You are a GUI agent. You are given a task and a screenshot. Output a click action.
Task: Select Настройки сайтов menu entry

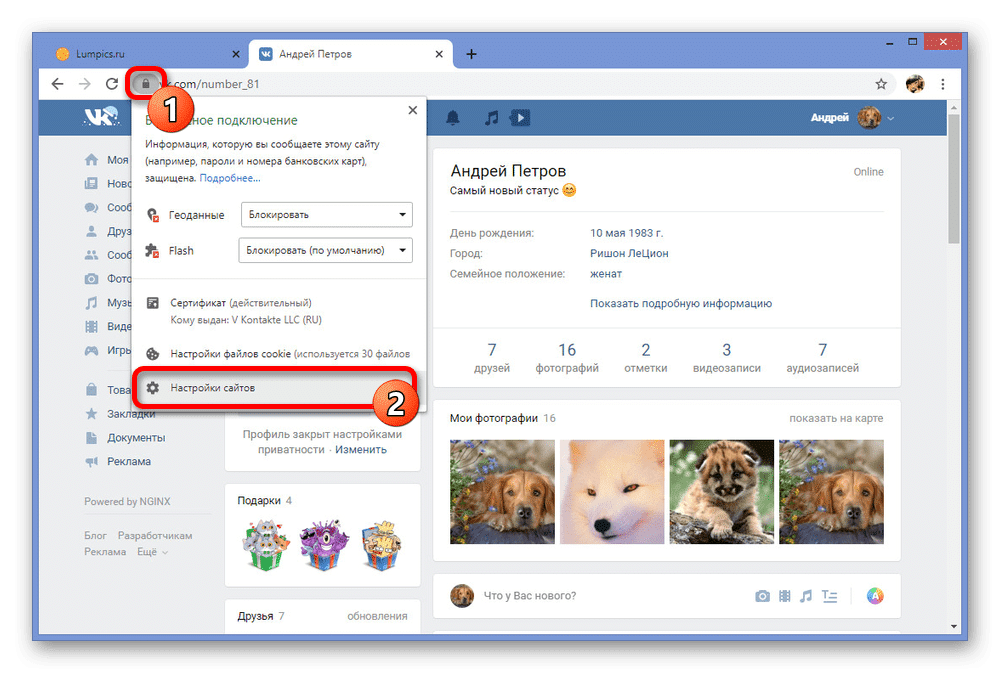(x=212, y=387)
